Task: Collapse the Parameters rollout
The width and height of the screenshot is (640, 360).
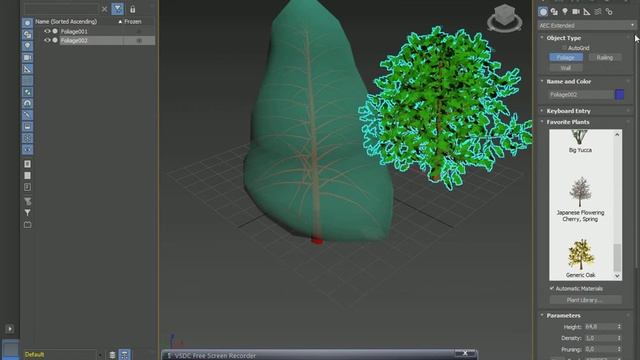Action: (x=563, y=315)
